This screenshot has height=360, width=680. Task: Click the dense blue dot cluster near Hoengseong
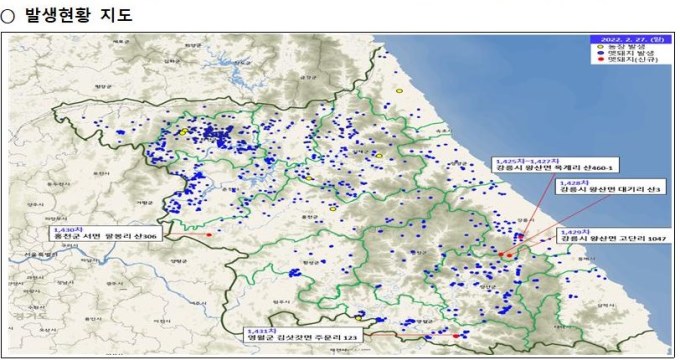click(x=295, y=272)
